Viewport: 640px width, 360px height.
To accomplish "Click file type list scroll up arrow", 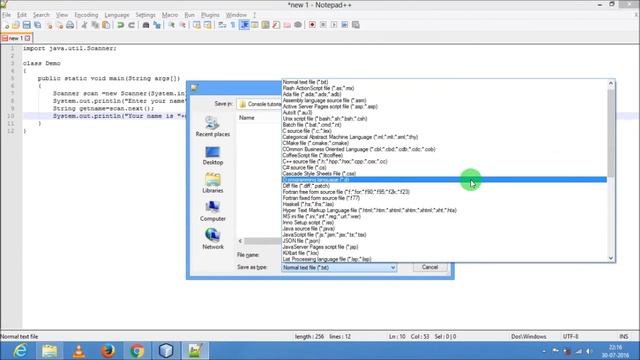I will point(611,83).
